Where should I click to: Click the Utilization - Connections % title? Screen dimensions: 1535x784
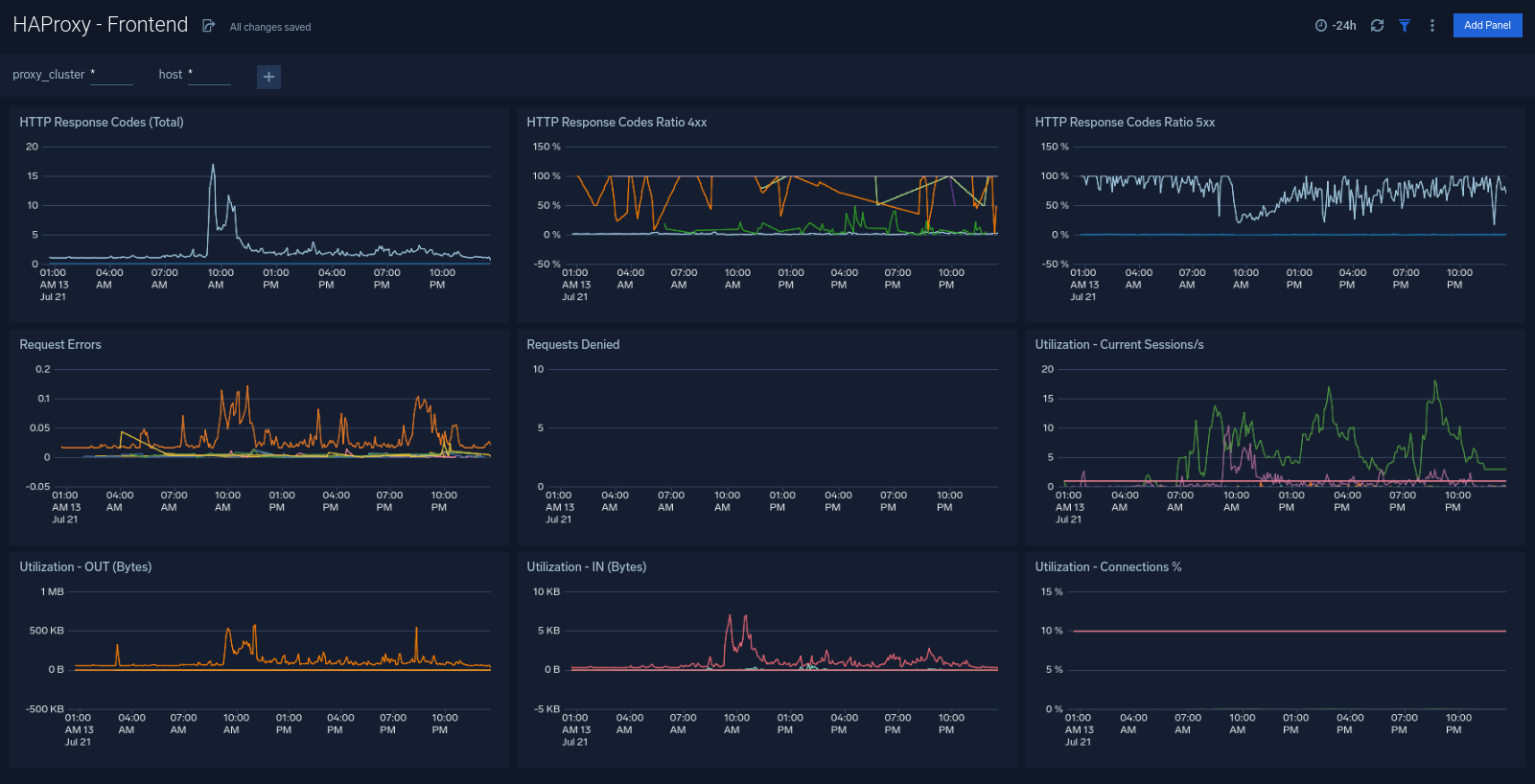point(1108,567)
